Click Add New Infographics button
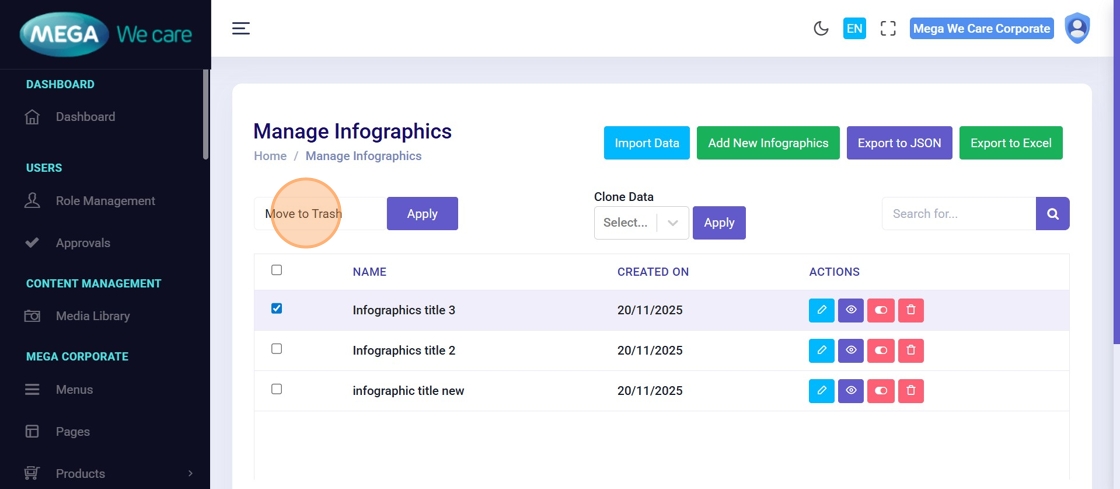1120x489 pixels. pos(768,143)
